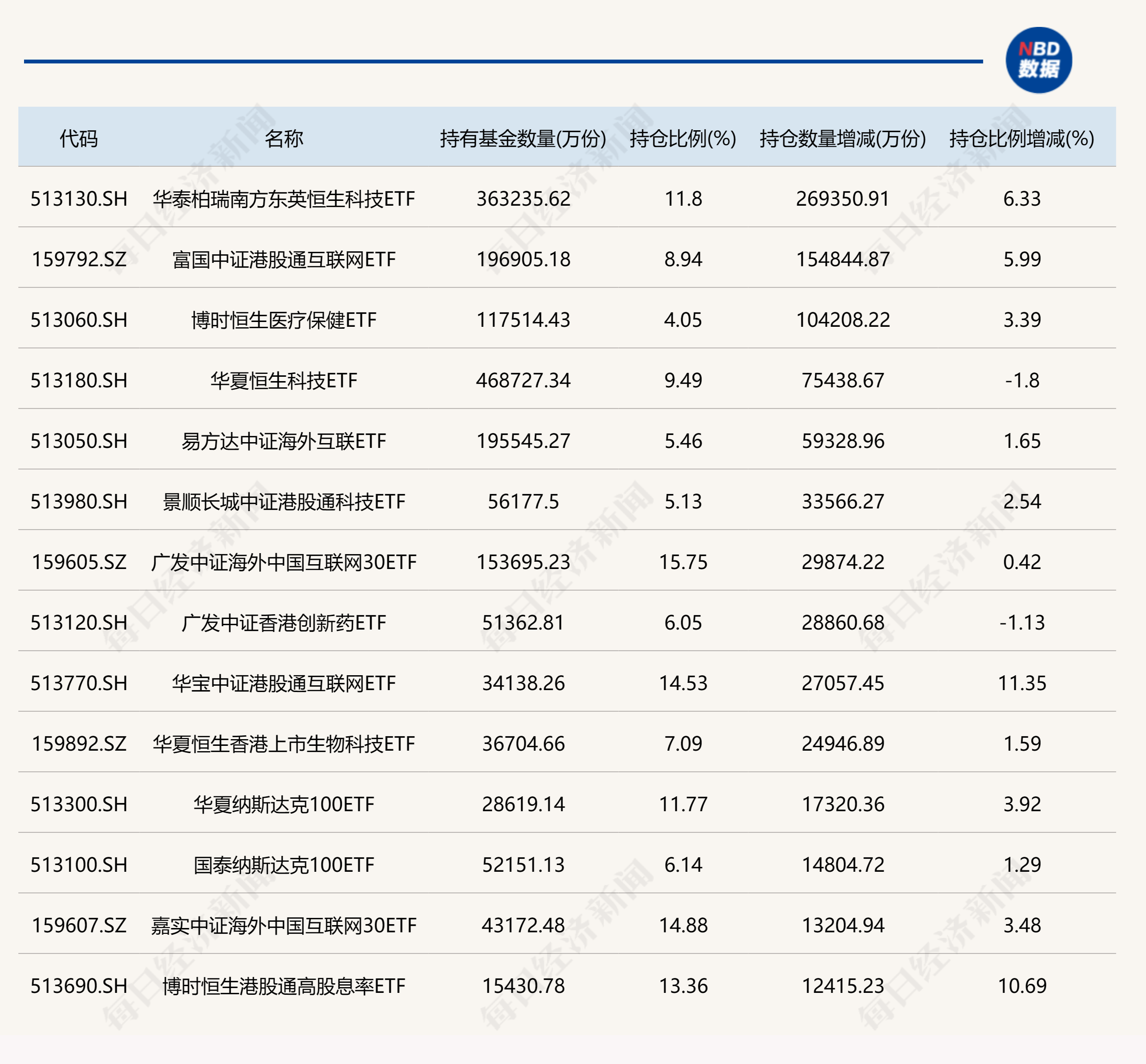Select code cell 159892.SZ
1146x1064 pixels.
(79, 743)
